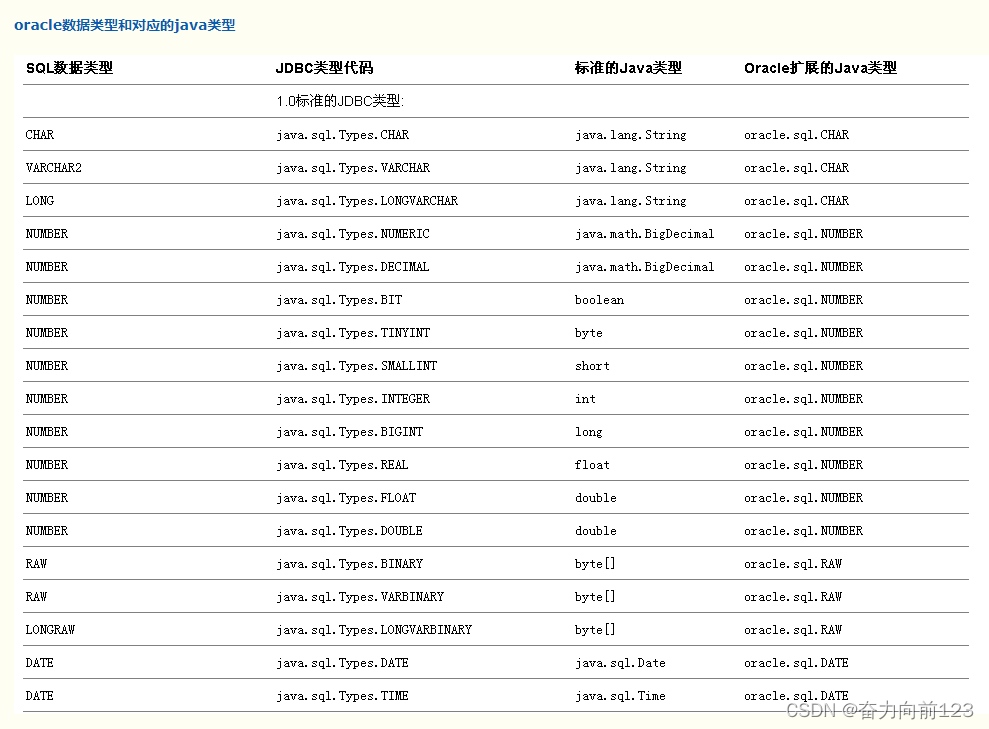Click the java.sql.Date cell

click(620, 663)
